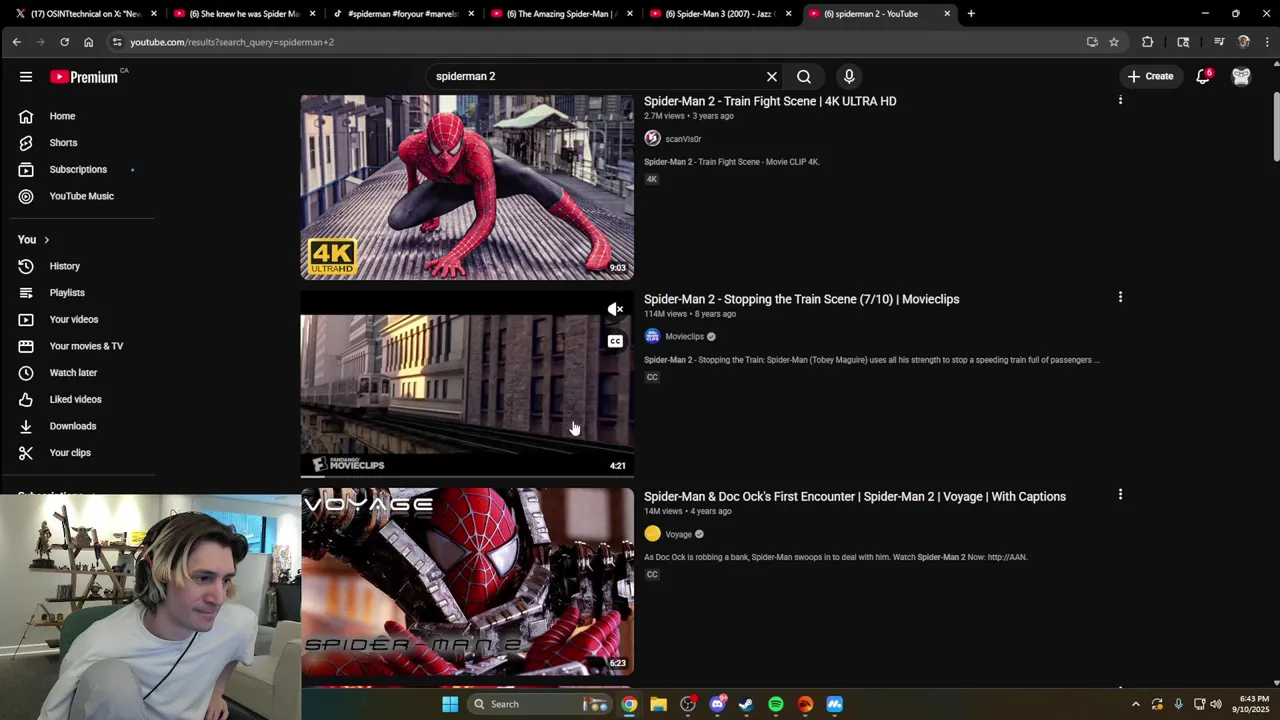Click the taskbar Search box
This screenshot has width=1280, height=720.
(539, 704)
